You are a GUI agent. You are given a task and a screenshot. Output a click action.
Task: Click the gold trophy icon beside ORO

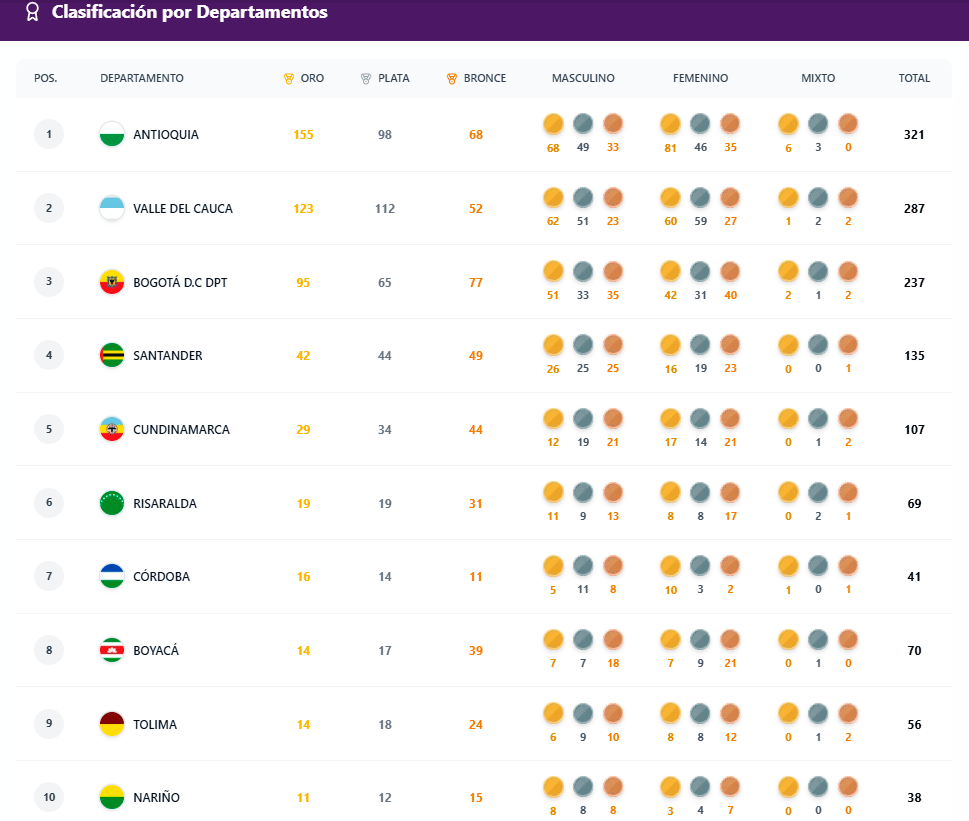tap(289, 77)
